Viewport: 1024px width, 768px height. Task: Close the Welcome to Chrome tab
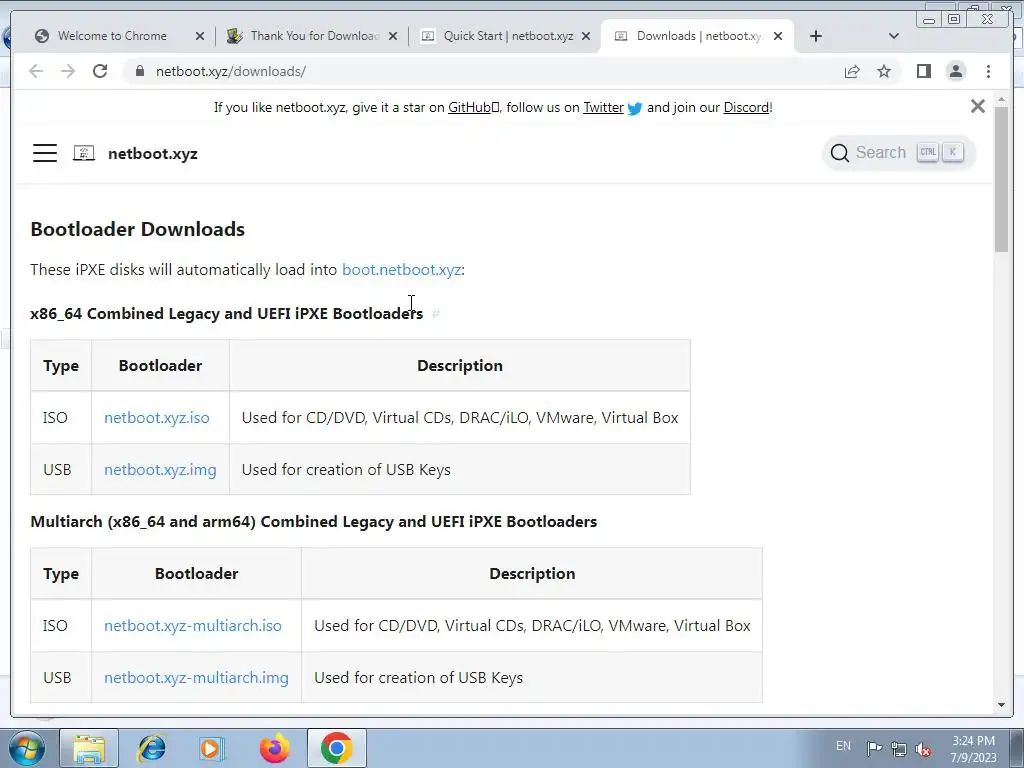pyautogui.click(x=200, y=36)
